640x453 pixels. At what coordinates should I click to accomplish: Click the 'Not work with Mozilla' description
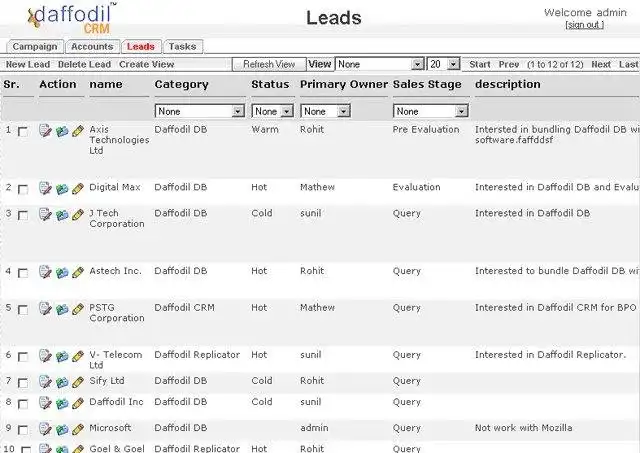click(523, 428)
